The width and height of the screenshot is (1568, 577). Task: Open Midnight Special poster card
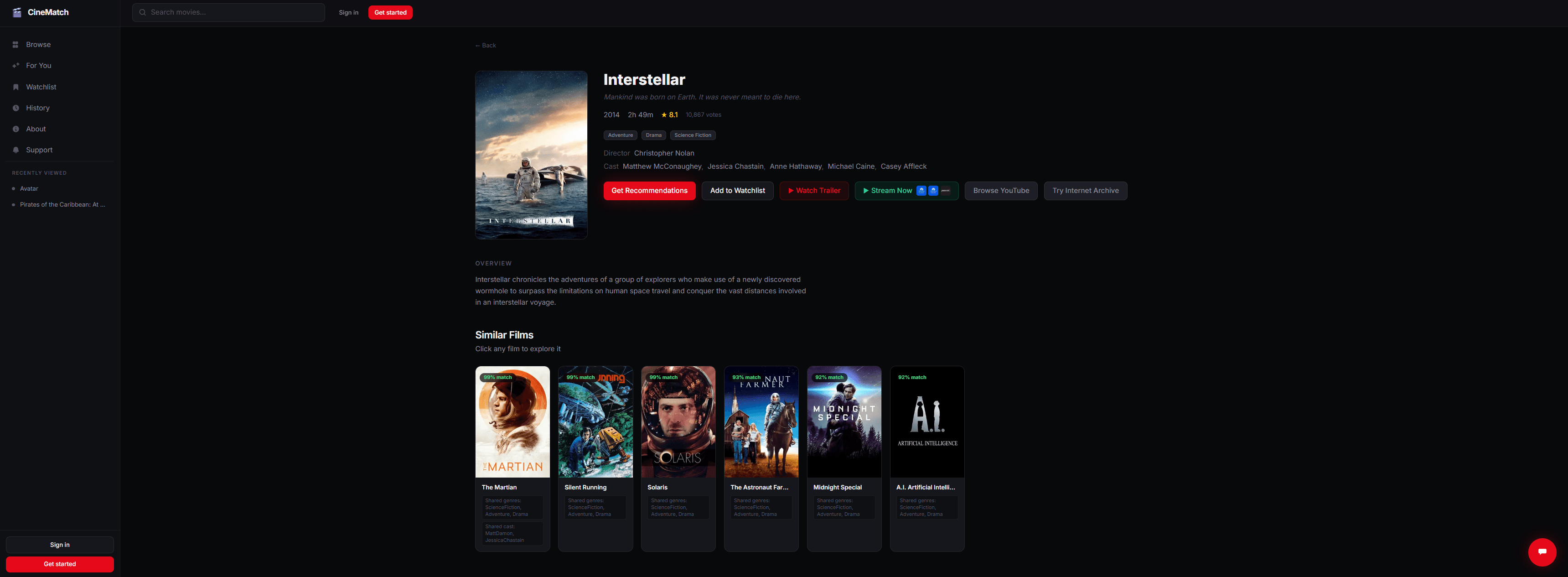pos(844,422)
